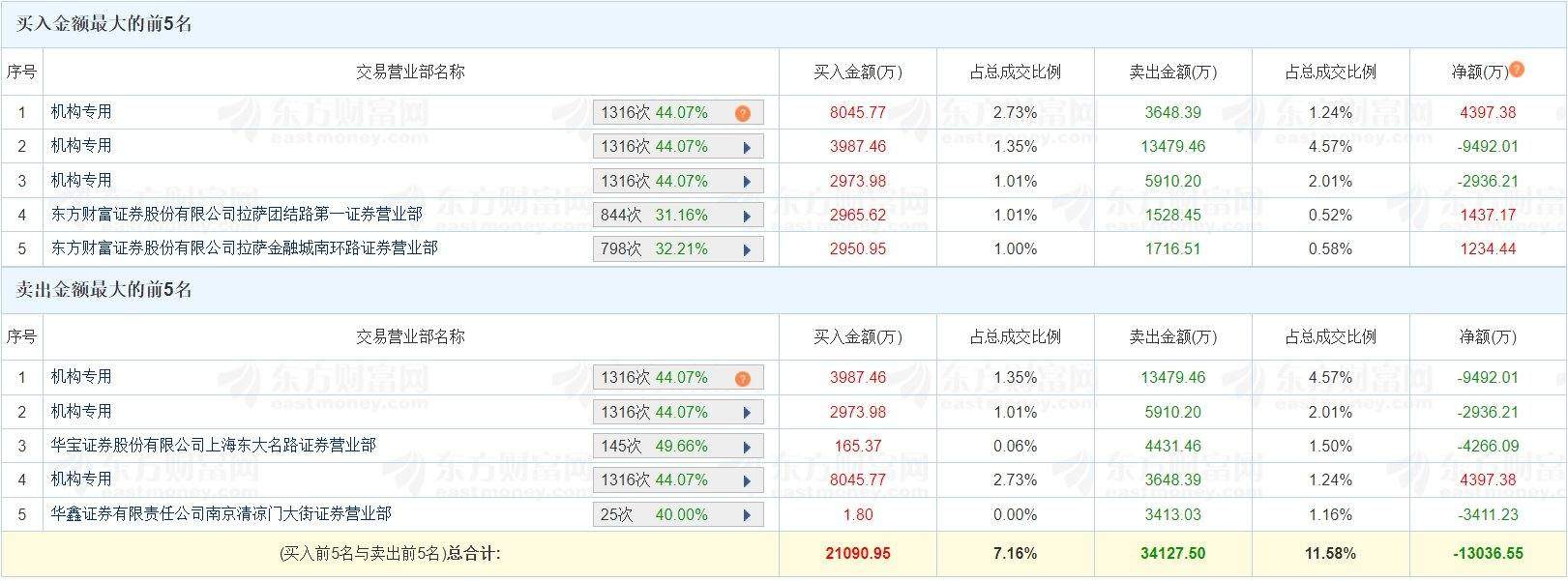Click help icon beside top 净额(万) header
This screenshot has height=581, width=1568.
tap(1517, 70)
